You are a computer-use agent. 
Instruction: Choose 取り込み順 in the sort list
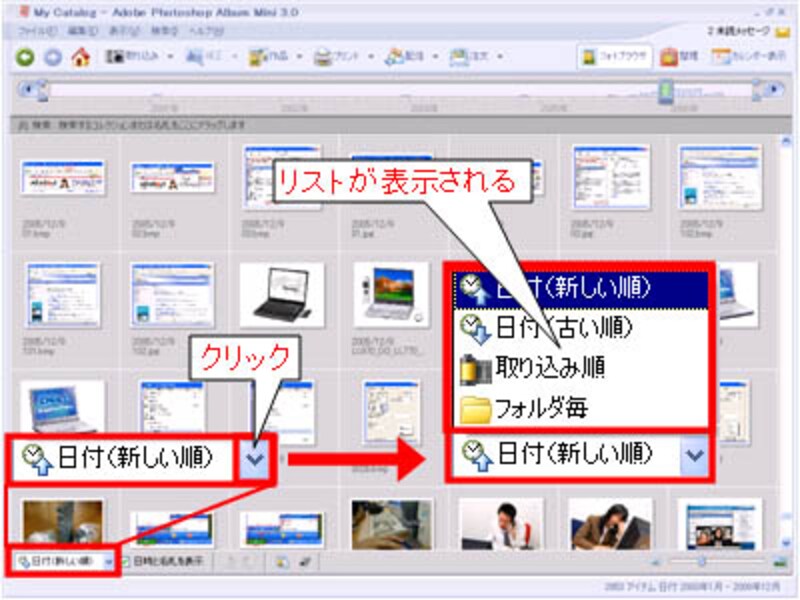[580, 367]
